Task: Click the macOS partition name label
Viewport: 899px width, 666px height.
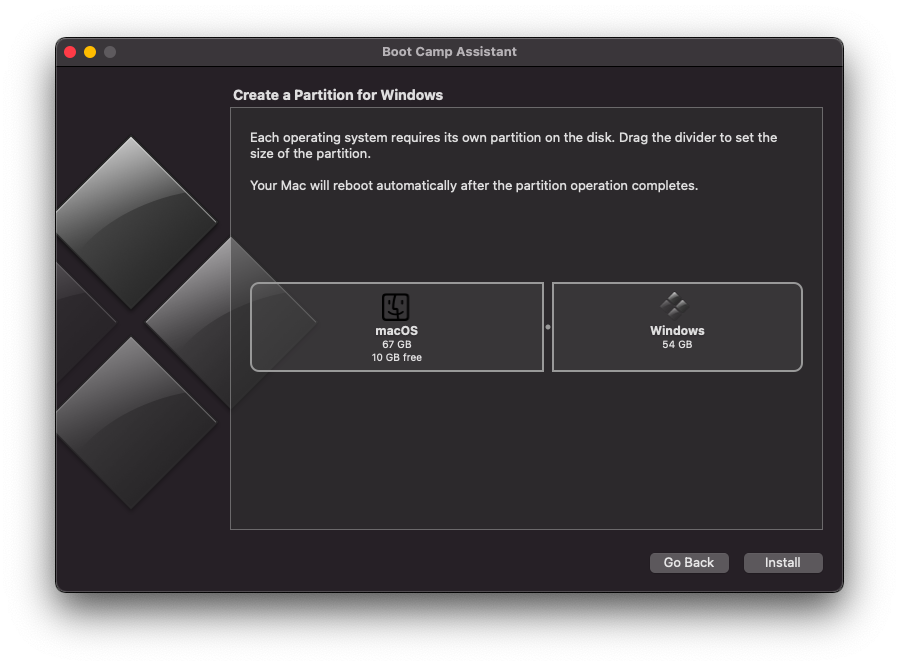Action: pos(396,331)
